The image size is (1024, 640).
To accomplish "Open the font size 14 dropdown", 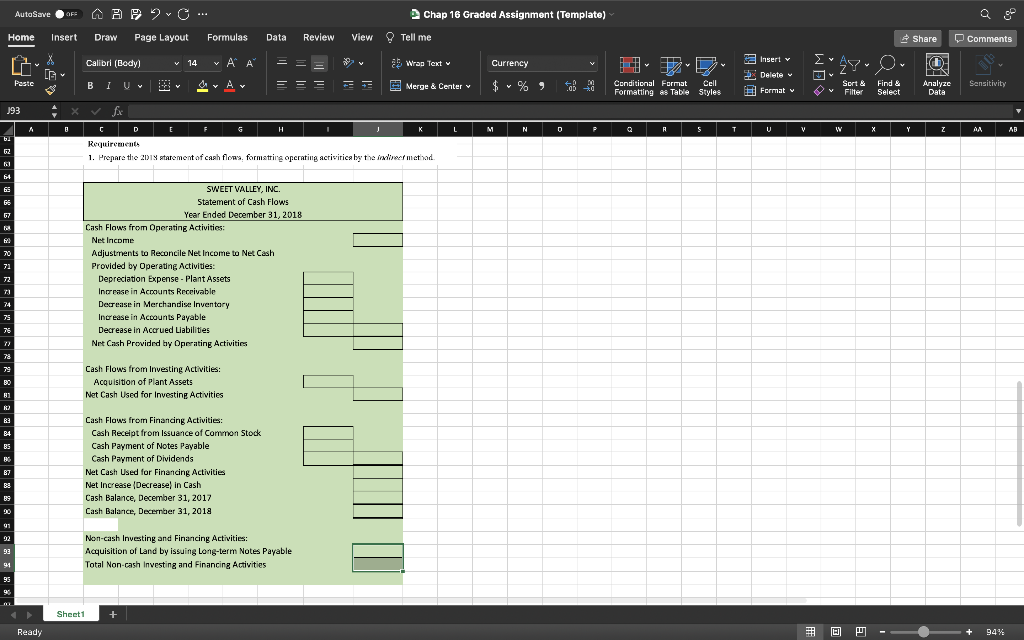I will (x=202, y=63).
